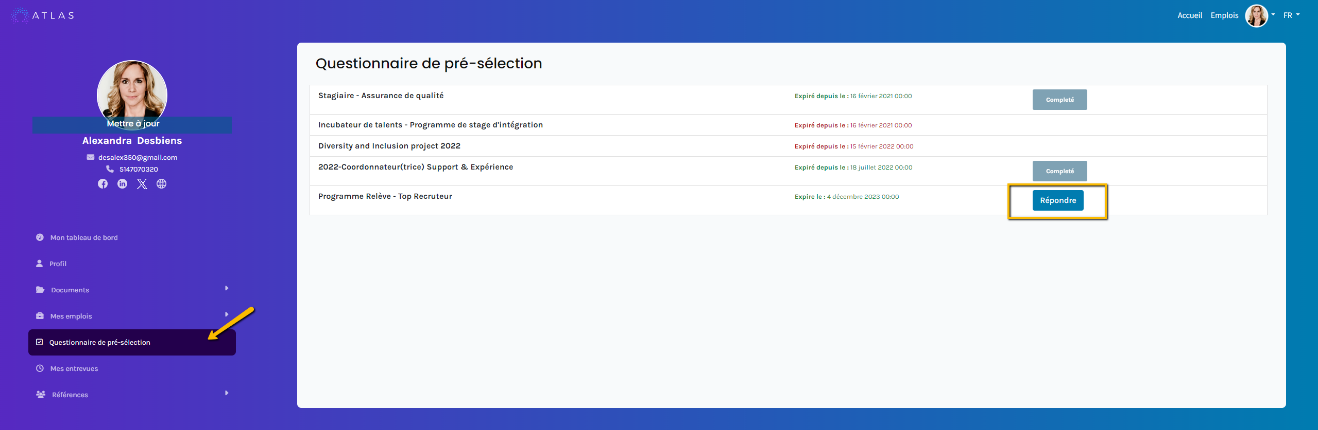Click 'Questionnaire de pré-sélection' page heading

[x=428, y=63]
